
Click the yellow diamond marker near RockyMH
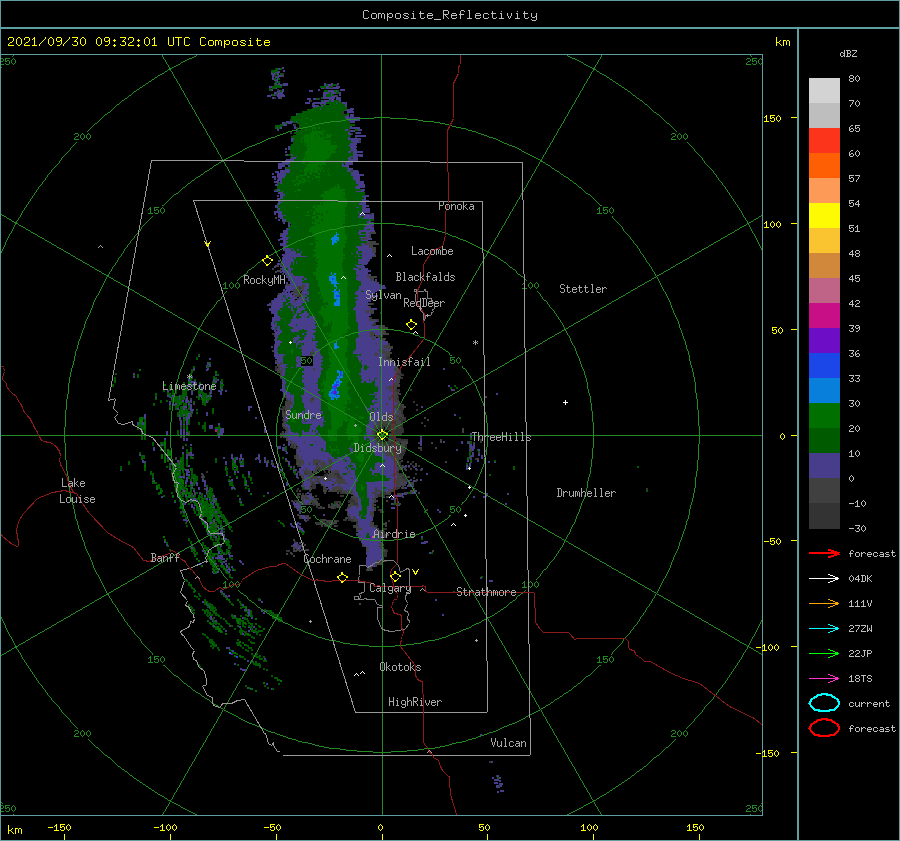point(267,261)
